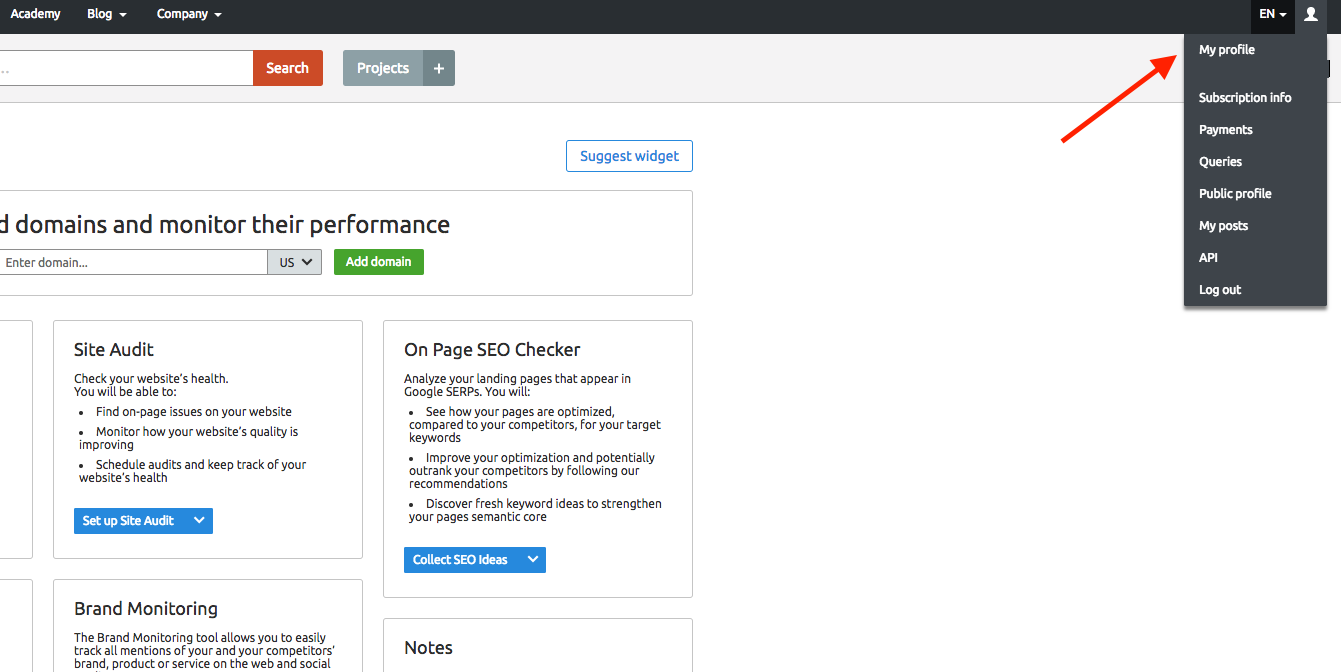Focus the top search input box

click(126, 68)
